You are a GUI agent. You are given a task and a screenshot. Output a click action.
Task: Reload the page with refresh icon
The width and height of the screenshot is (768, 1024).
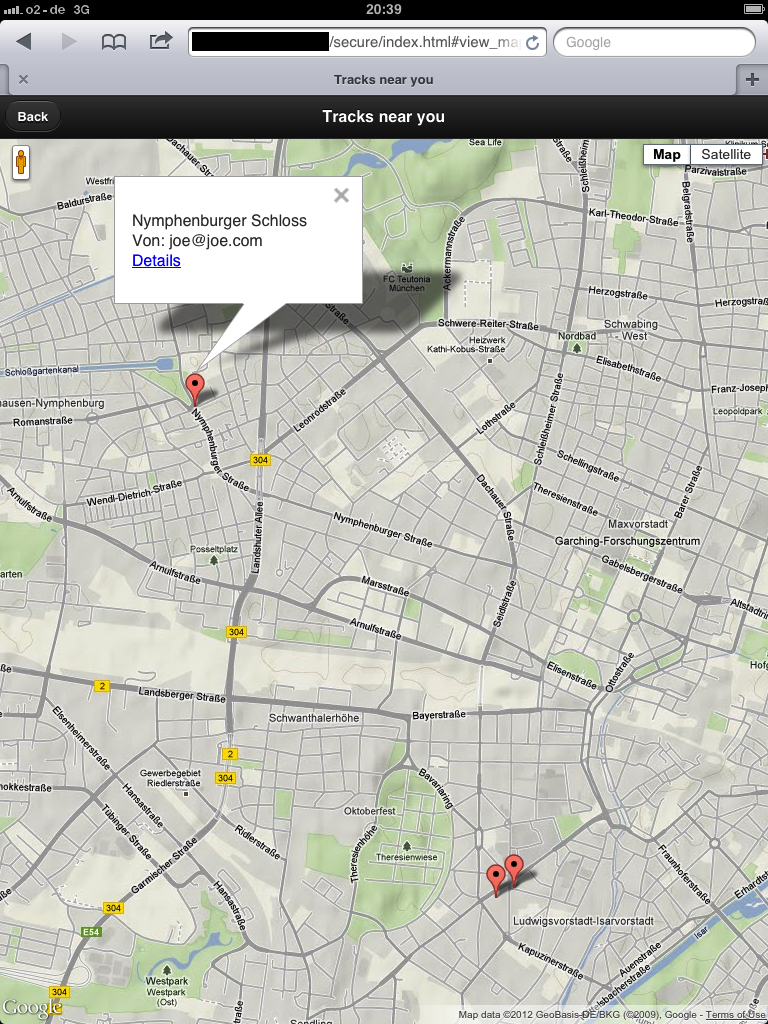532,42
